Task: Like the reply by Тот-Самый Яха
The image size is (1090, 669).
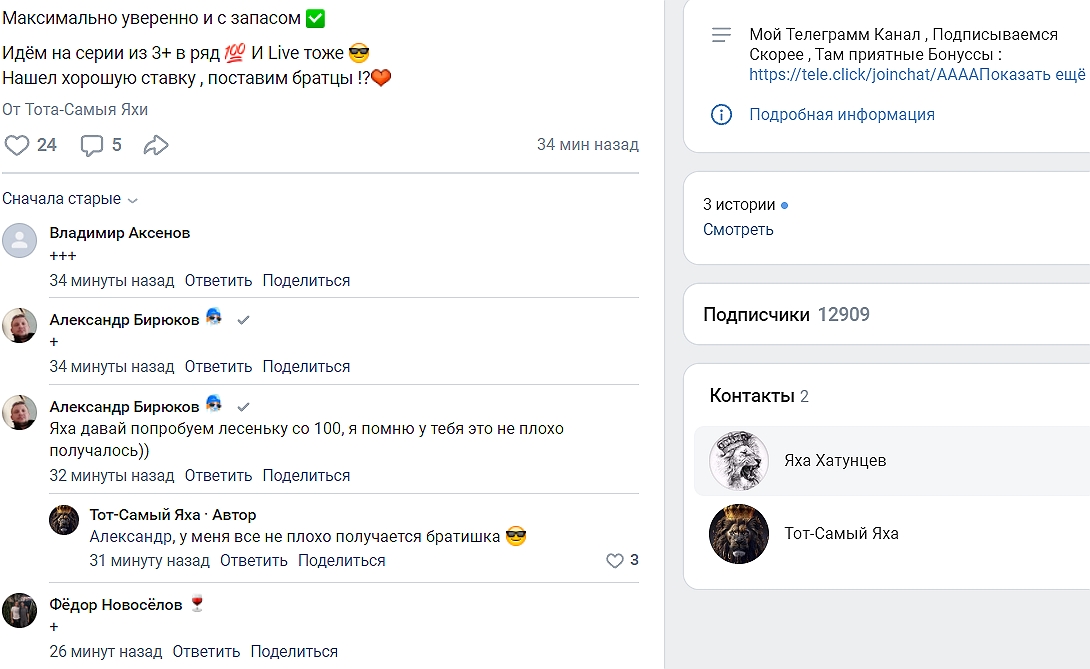Action: [x=615, y=561]
